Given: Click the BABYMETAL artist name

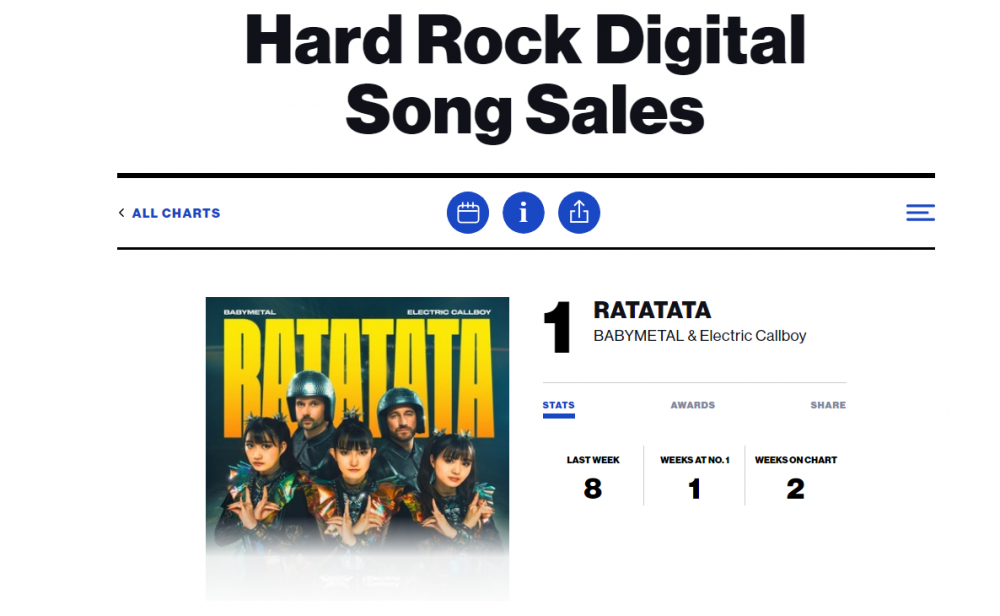Looking at the screenshot, I should click(x=638, y=336).
